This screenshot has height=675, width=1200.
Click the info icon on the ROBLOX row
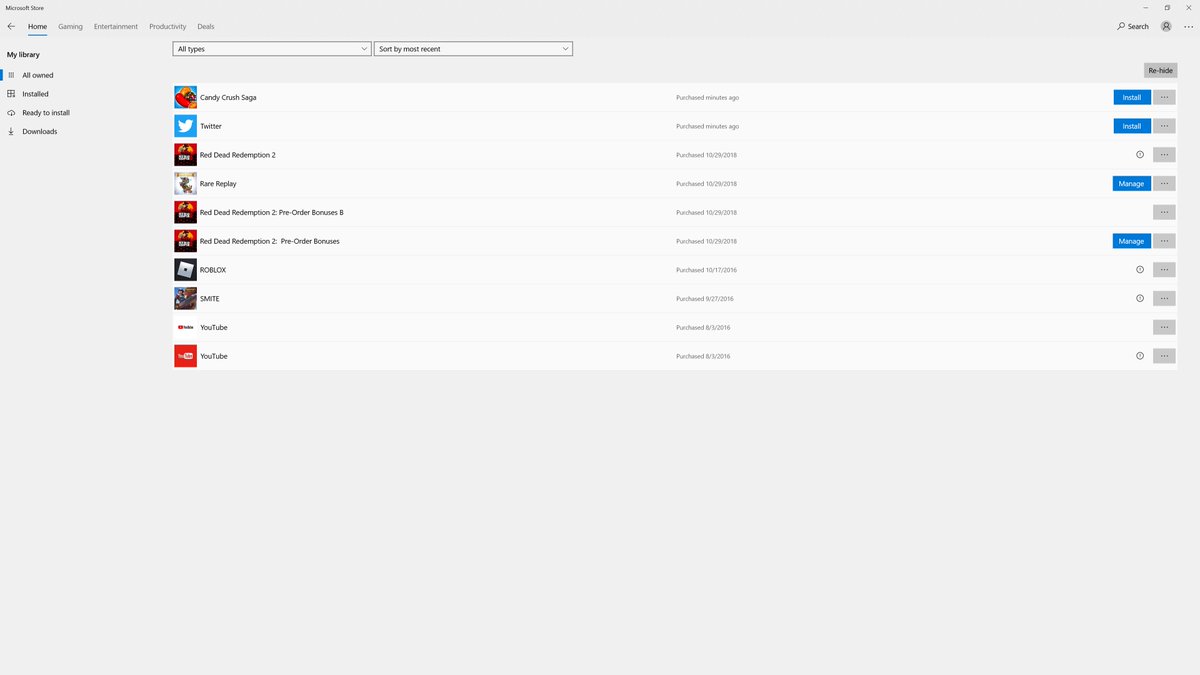pyautogui.click(x=1140, y=270)
